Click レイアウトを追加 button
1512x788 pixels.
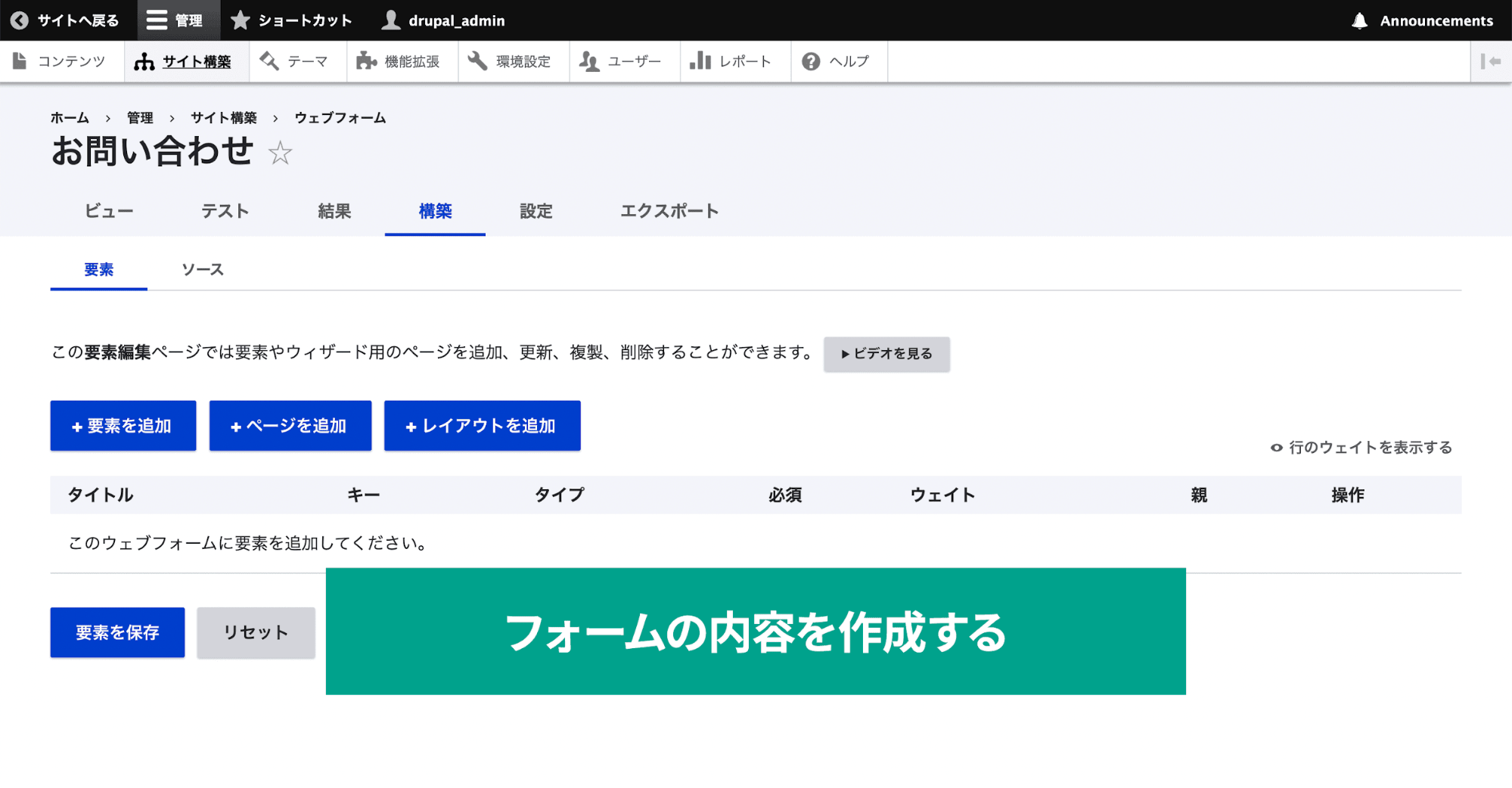coord(483,426)
